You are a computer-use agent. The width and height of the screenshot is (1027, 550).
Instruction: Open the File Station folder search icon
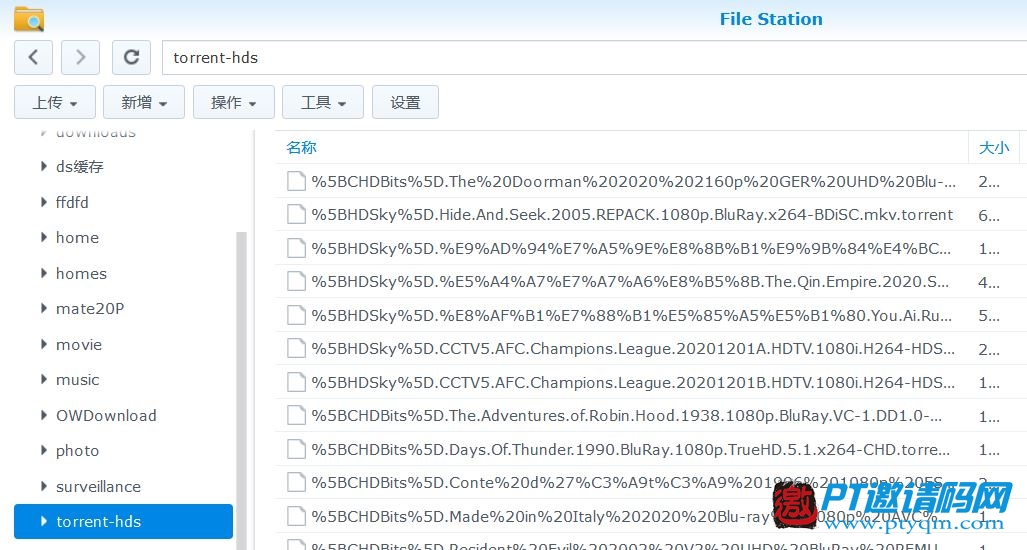point(29,19)
